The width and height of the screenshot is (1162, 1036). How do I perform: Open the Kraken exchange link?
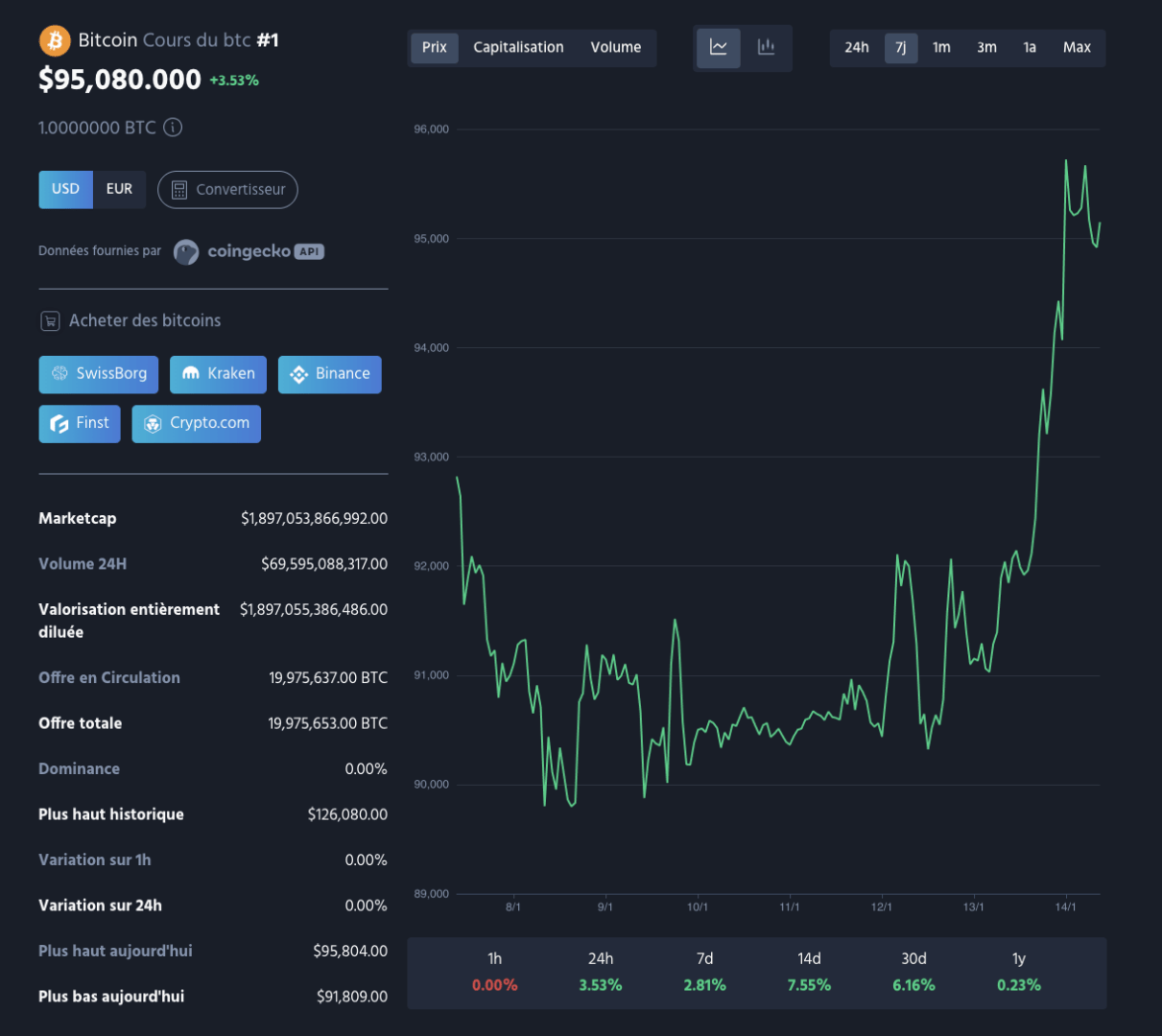coord(218,374)
